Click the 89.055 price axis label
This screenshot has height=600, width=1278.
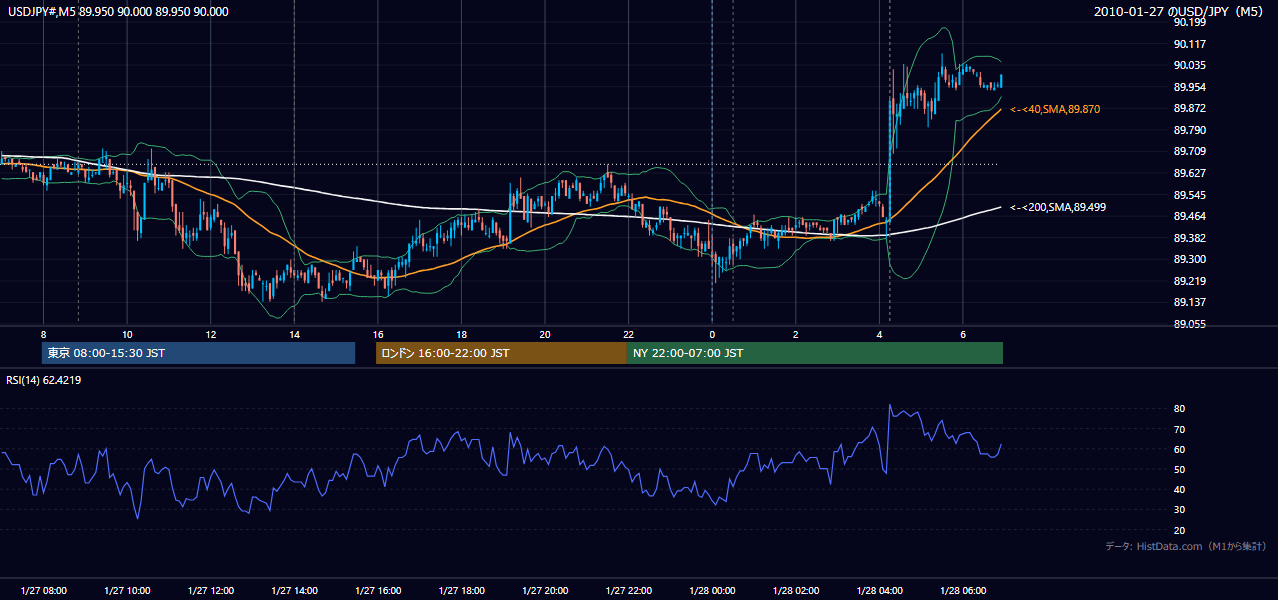coord(1188,324)
